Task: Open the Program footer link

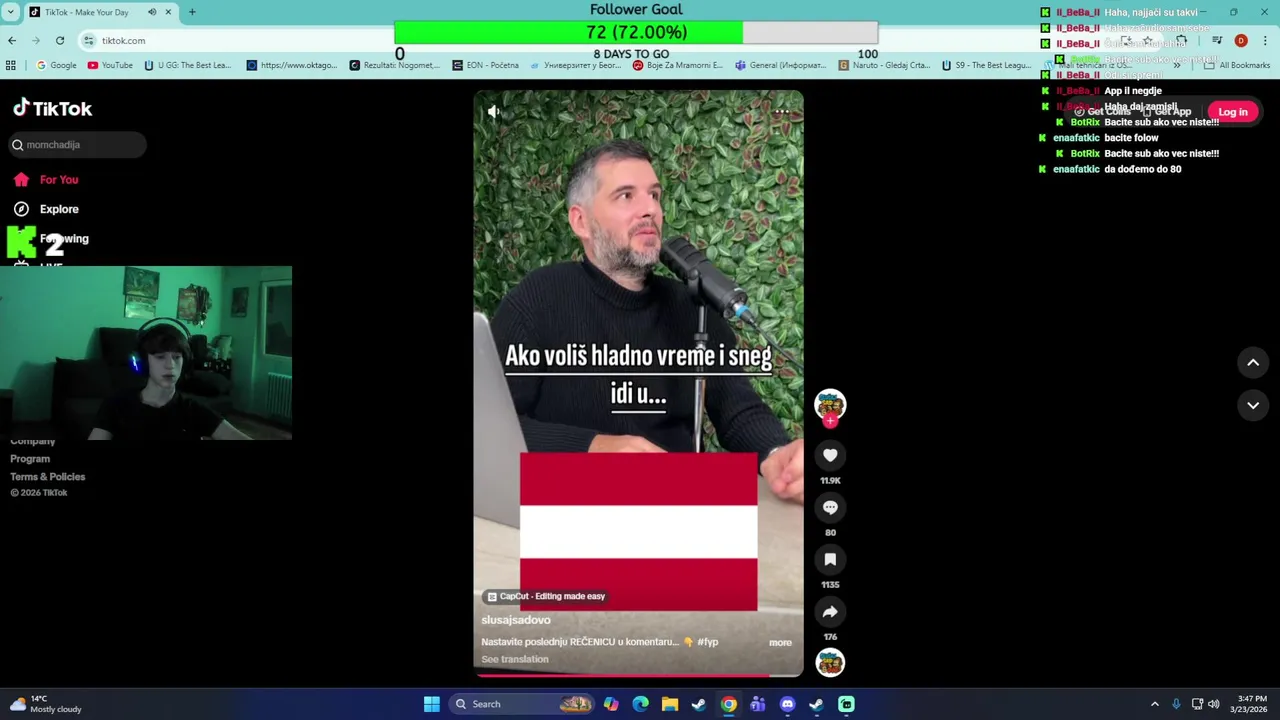Action: 30,459
